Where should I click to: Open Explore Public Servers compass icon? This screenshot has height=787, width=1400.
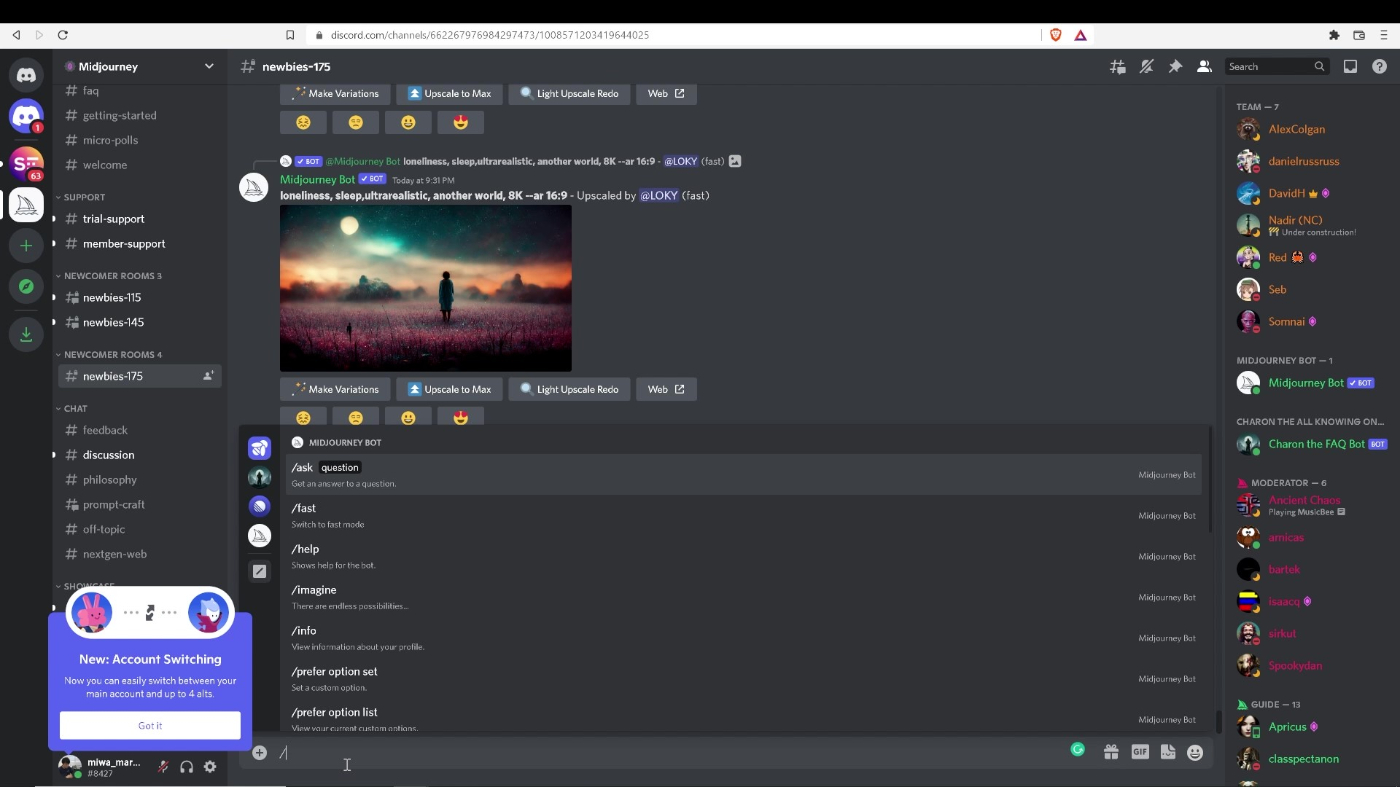pyautogui.click(x=26, y=286)
